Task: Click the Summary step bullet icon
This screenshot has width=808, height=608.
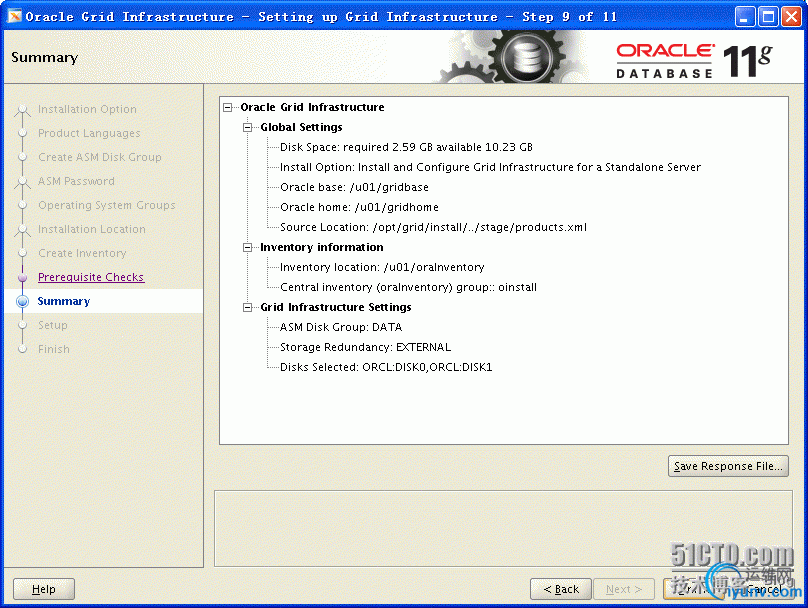Action: click(23, 301)
